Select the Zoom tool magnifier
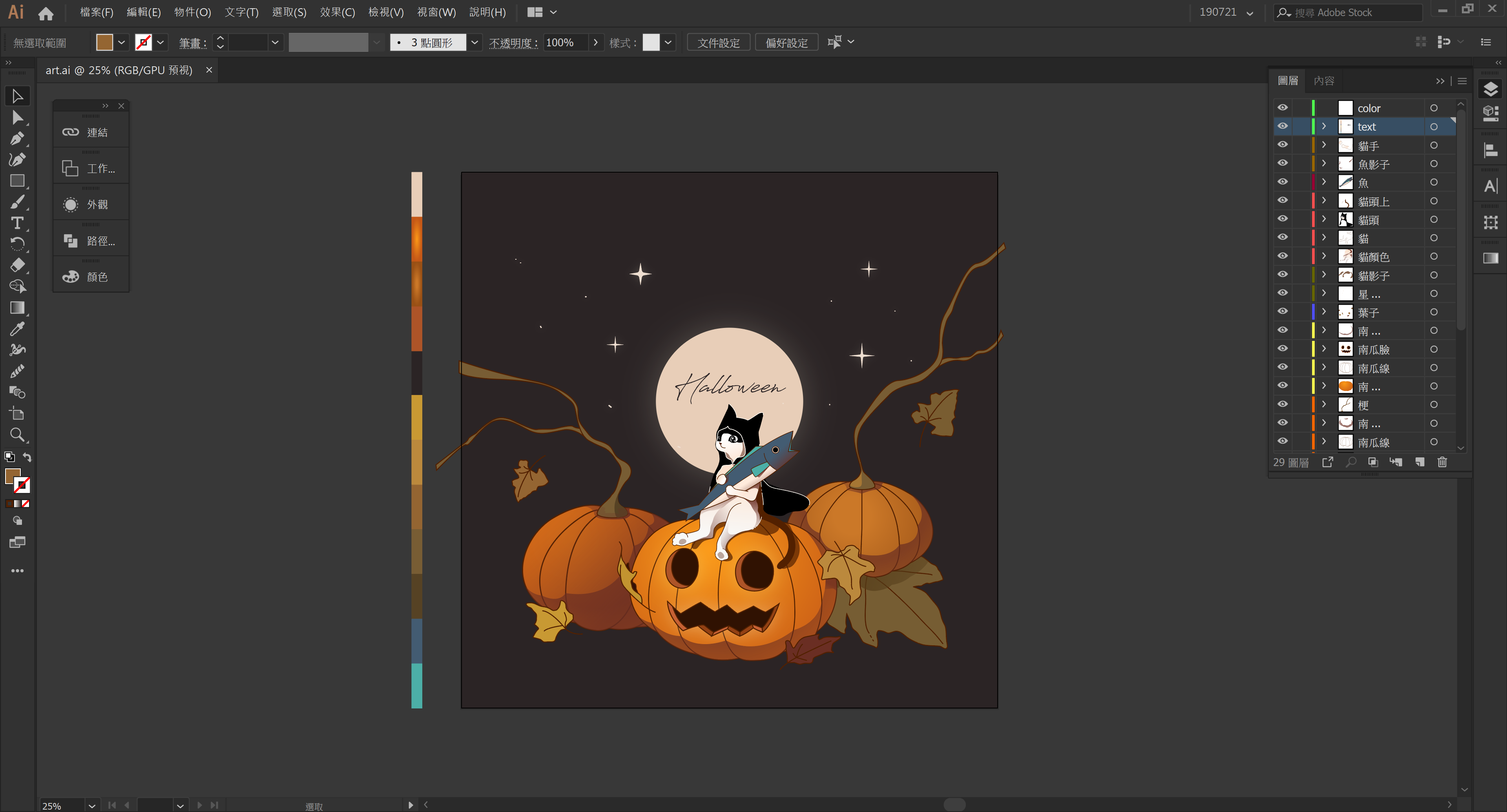 click(x=17, y=434)
